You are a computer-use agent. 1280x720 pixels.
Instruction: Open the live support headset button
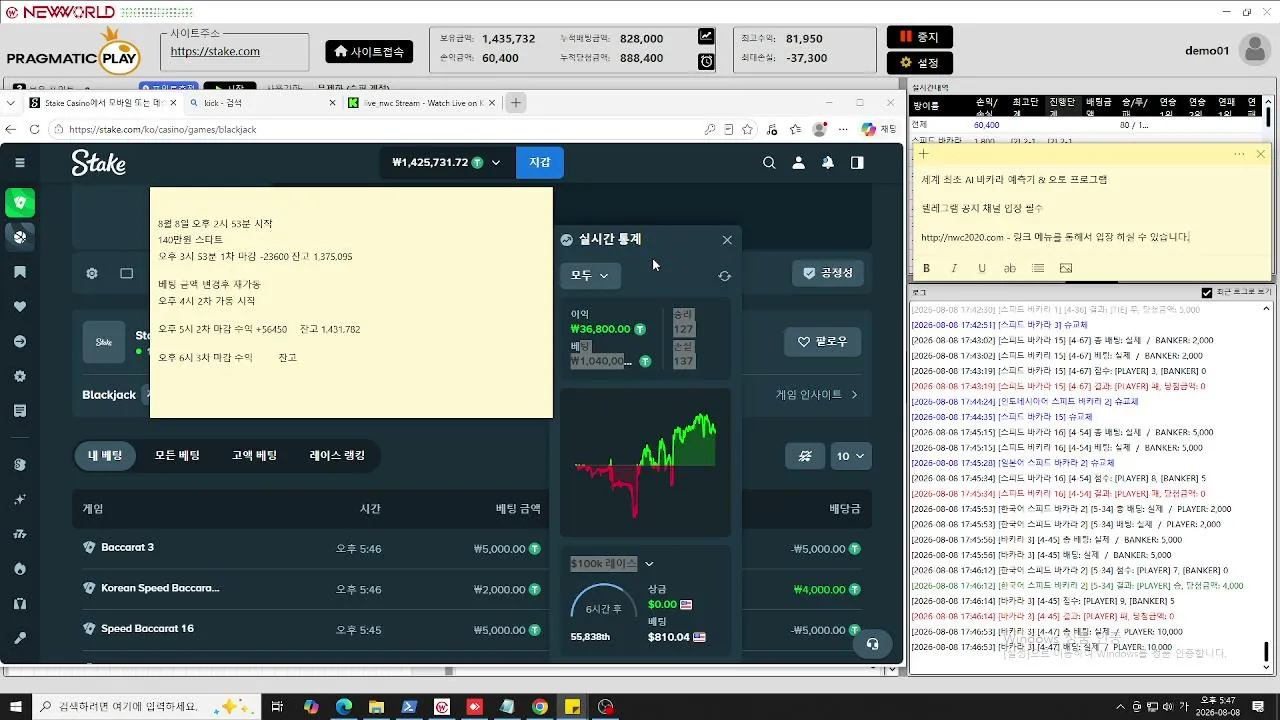(x=873, y=644)
